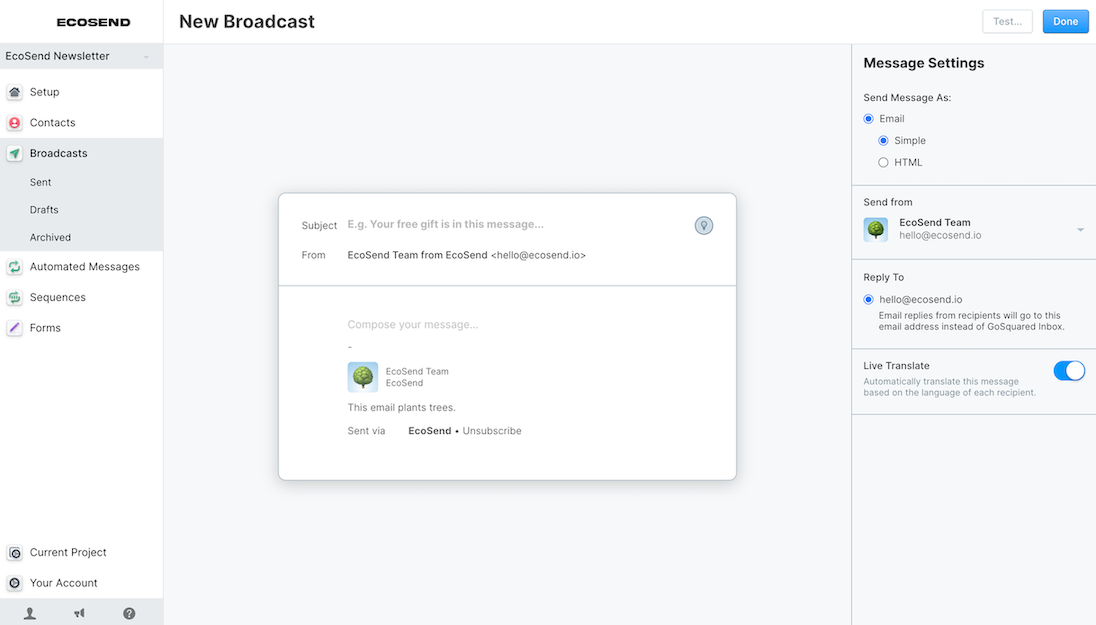Turn off the Live Translate switch
This screenshot has height=625, width=1096.
point(1069,371)
